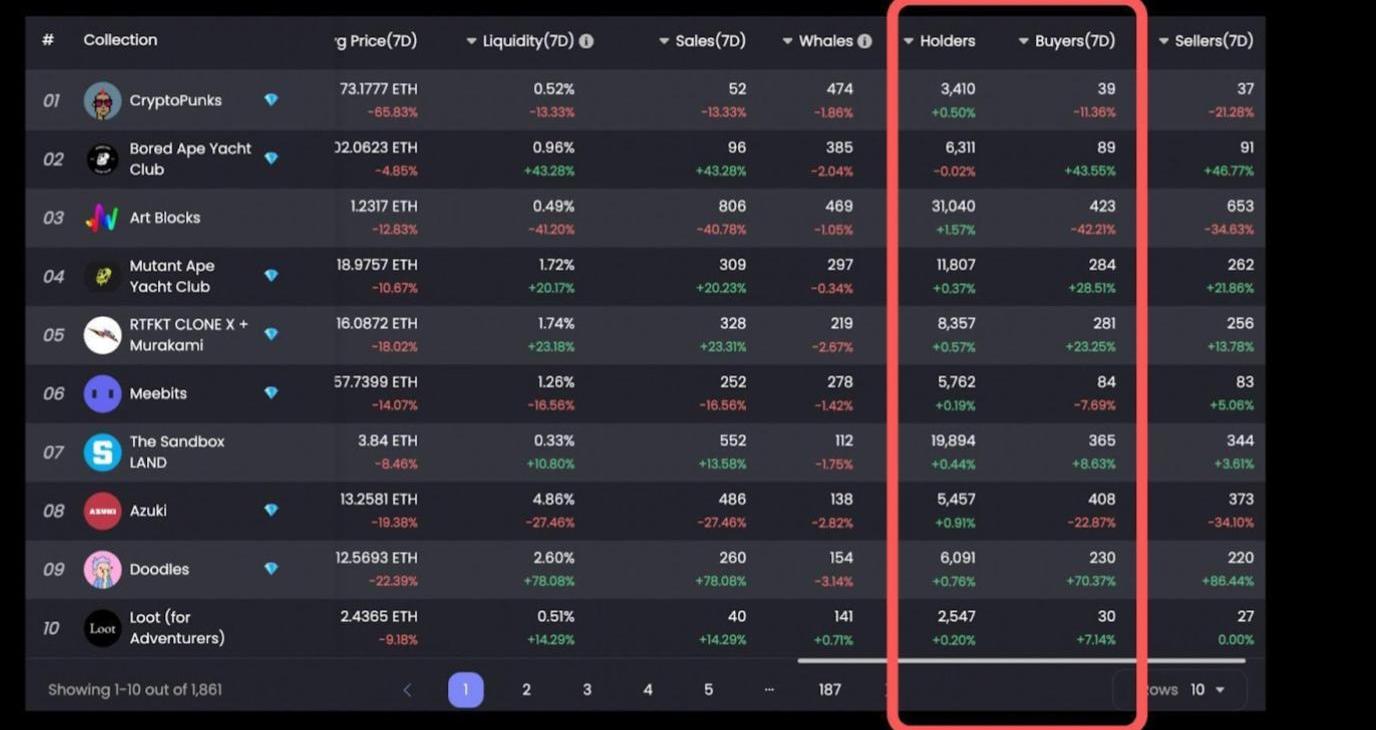Image resolution: width=1376 pixels, height=730 pixels.
Task: Click the CryptoPunks collection avatar
Action: [x=102, y=101]
